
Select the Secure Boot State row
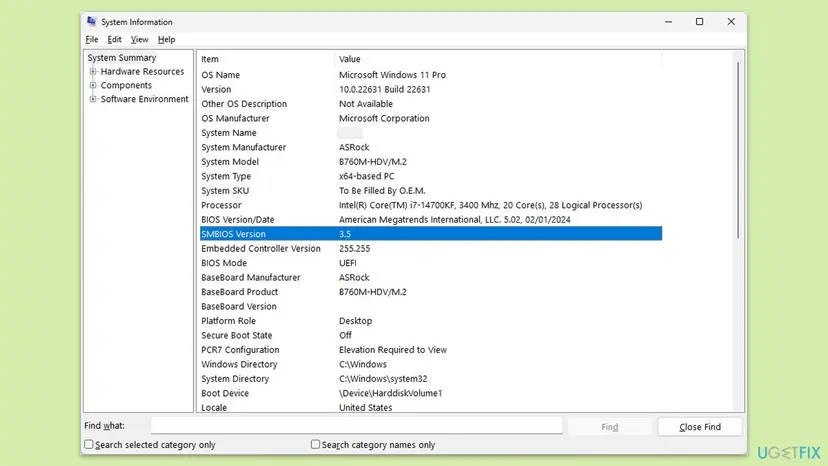431,335
